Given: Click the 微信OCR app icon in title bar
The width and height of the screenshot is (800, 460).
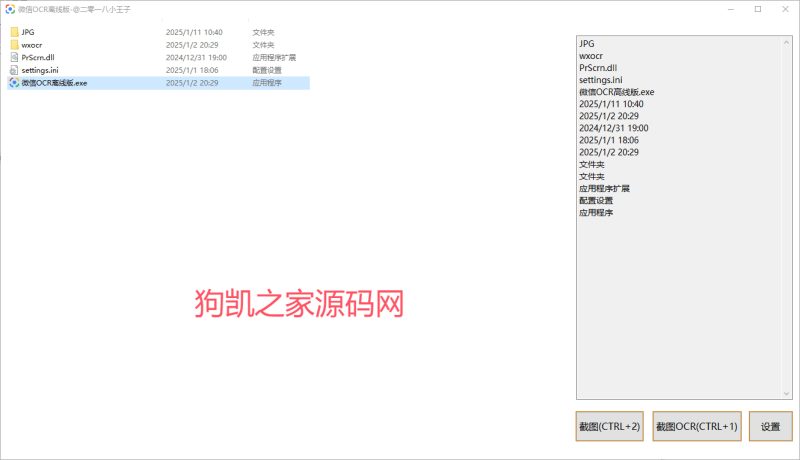Looking at the screenshot, I should click(10, 9).
